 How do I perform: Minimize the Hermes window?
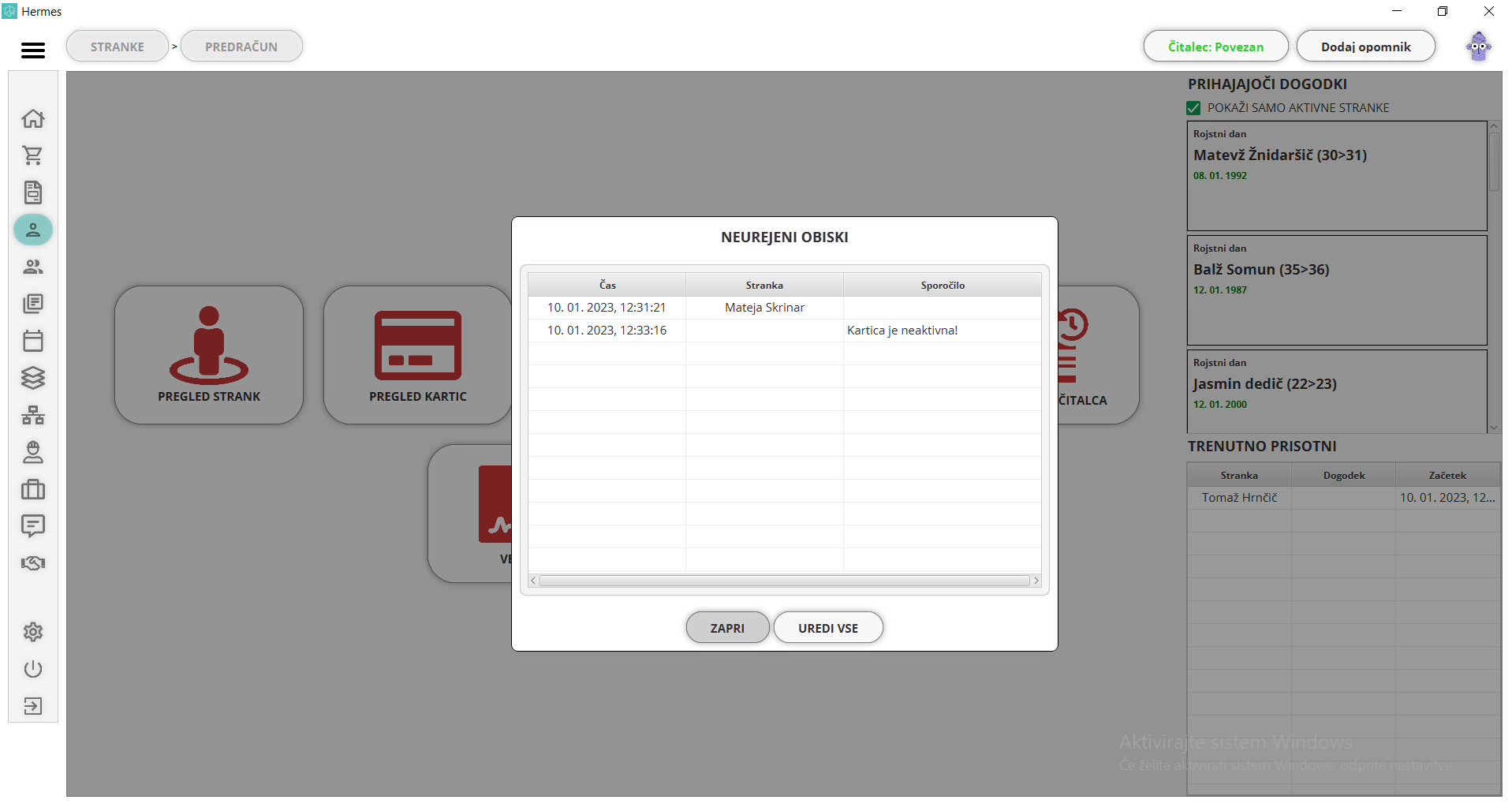pos(1397,11)
